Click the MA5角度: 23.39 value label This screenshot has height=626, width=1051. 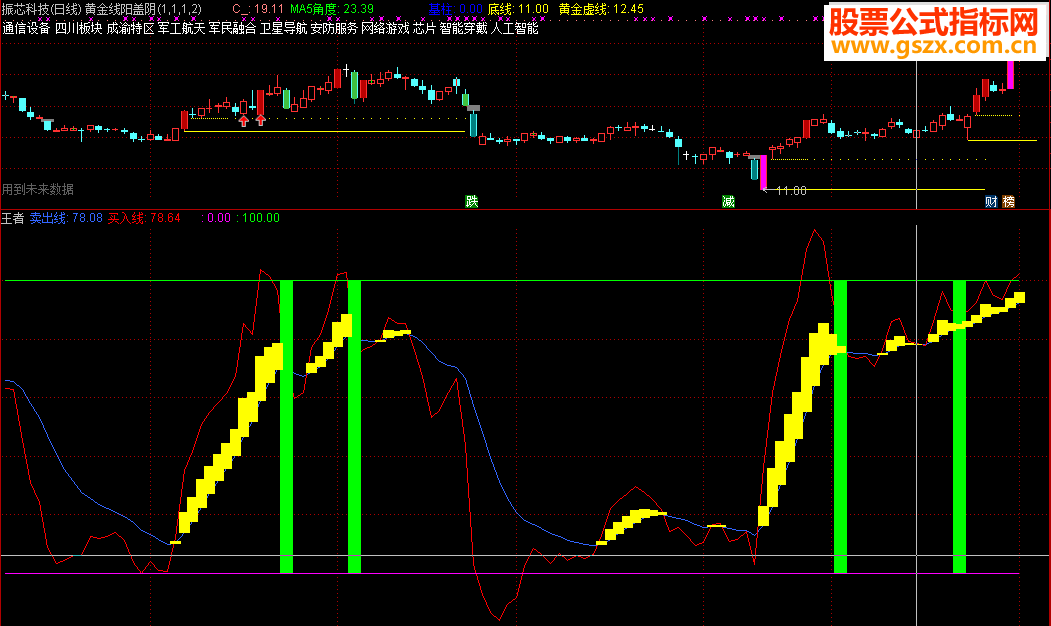pyautogui.click(x=332, y=9)
